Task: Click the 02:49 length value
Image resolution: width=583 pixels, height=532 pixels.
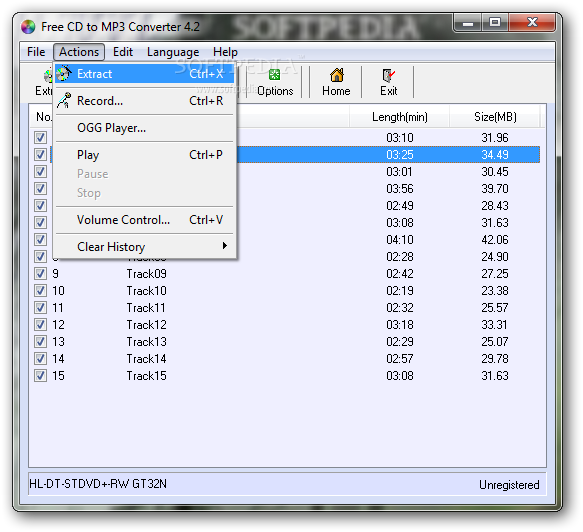Action: [x=400, y=206]
